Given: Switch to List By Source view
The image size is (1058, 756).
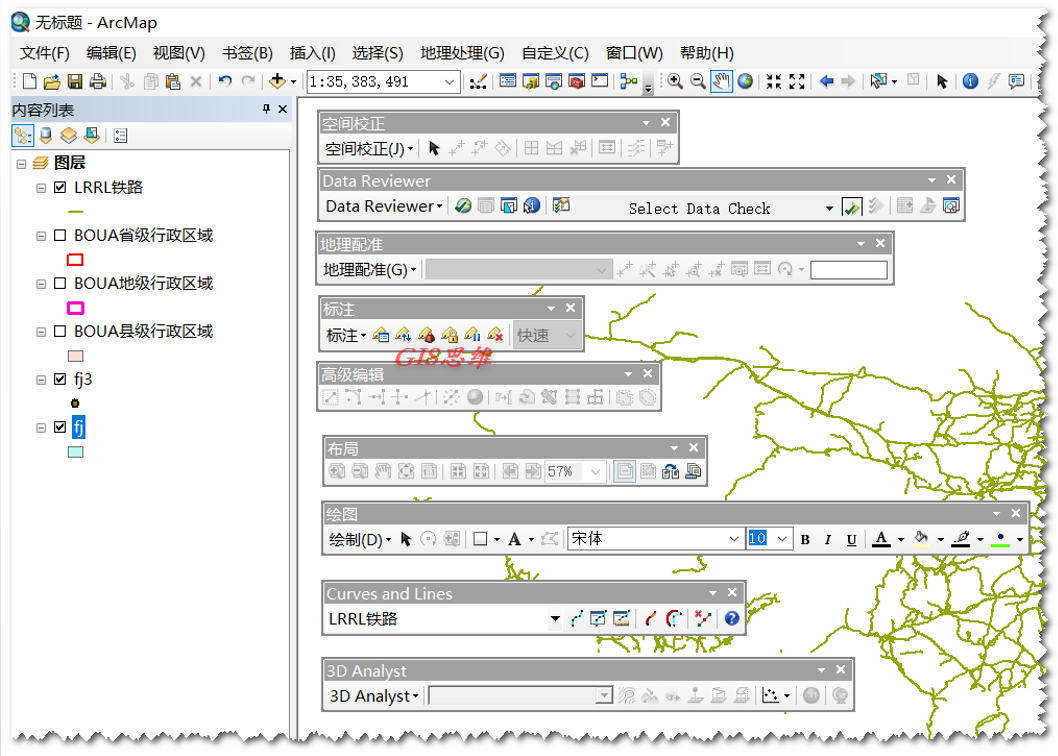Looking at the screenshot, I should click(x=46, y=136).
